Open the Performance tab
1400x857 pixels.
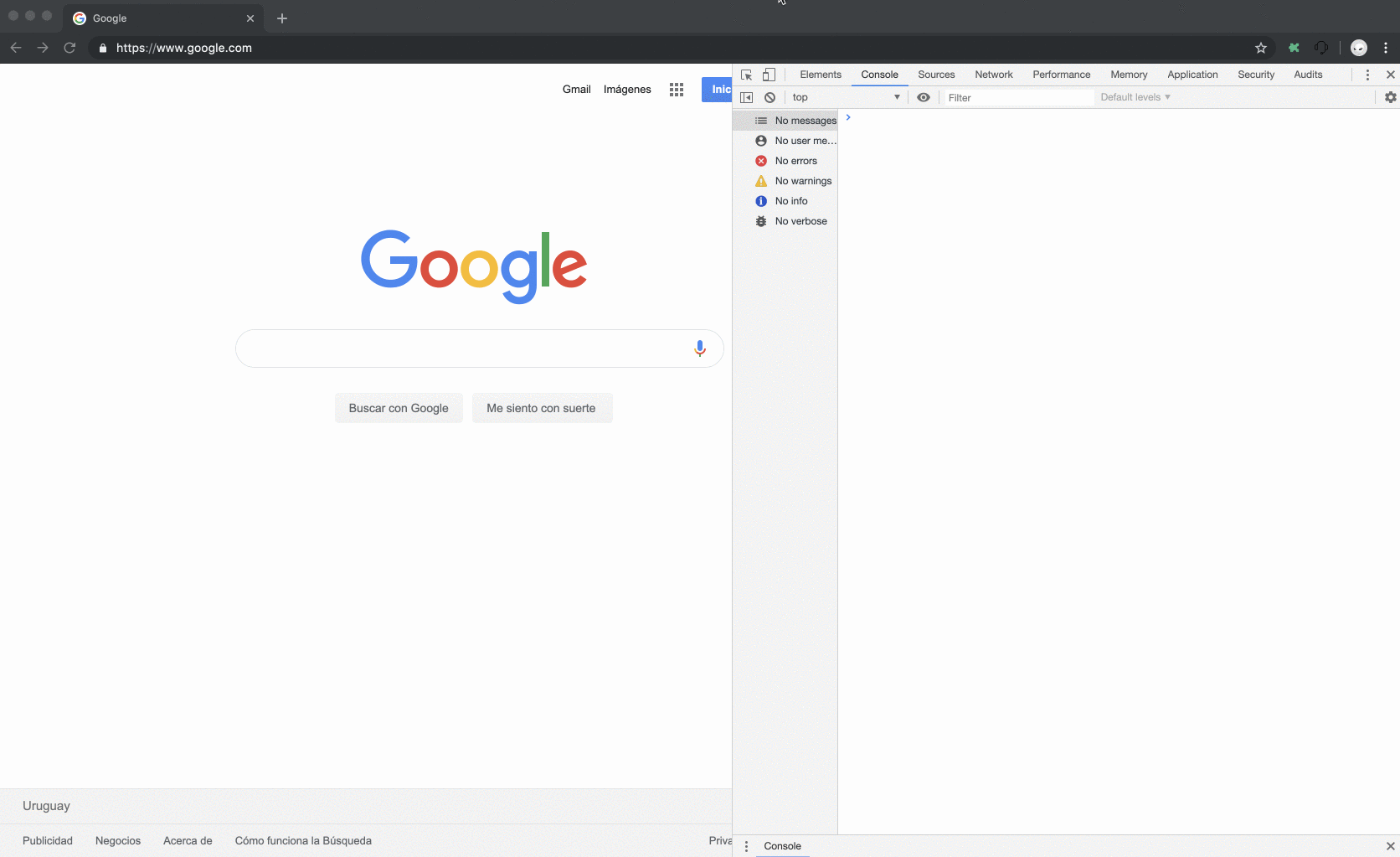click(1062, 75)
